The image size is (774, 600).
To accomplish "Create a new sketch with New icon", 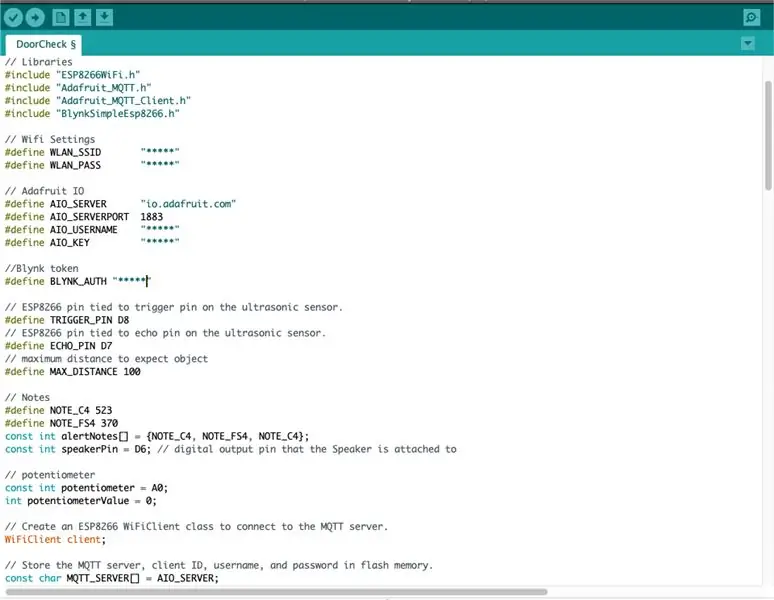I will pos(61,18).
